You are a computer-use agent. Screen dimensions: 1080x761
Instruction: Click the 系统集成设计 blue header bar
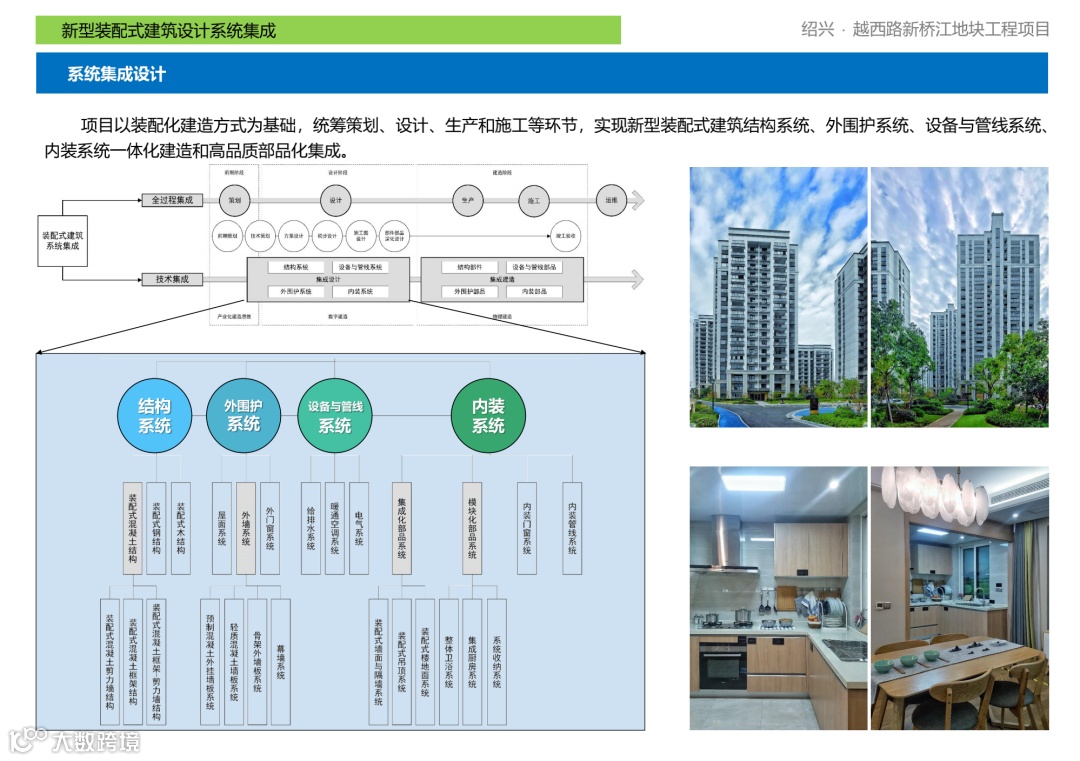(542, 73)
